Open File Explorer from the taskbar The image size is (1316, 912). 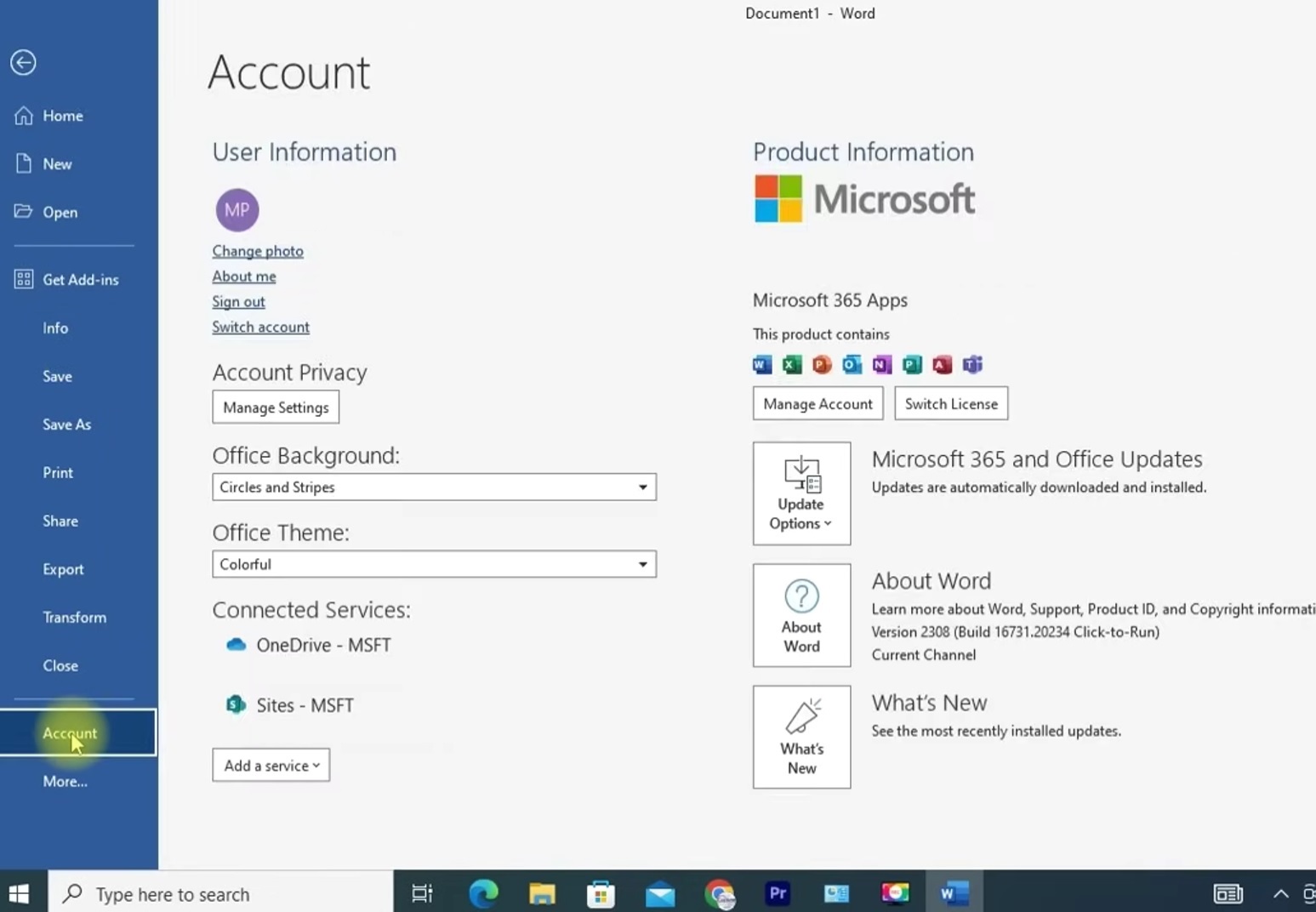tap(542, 893)
